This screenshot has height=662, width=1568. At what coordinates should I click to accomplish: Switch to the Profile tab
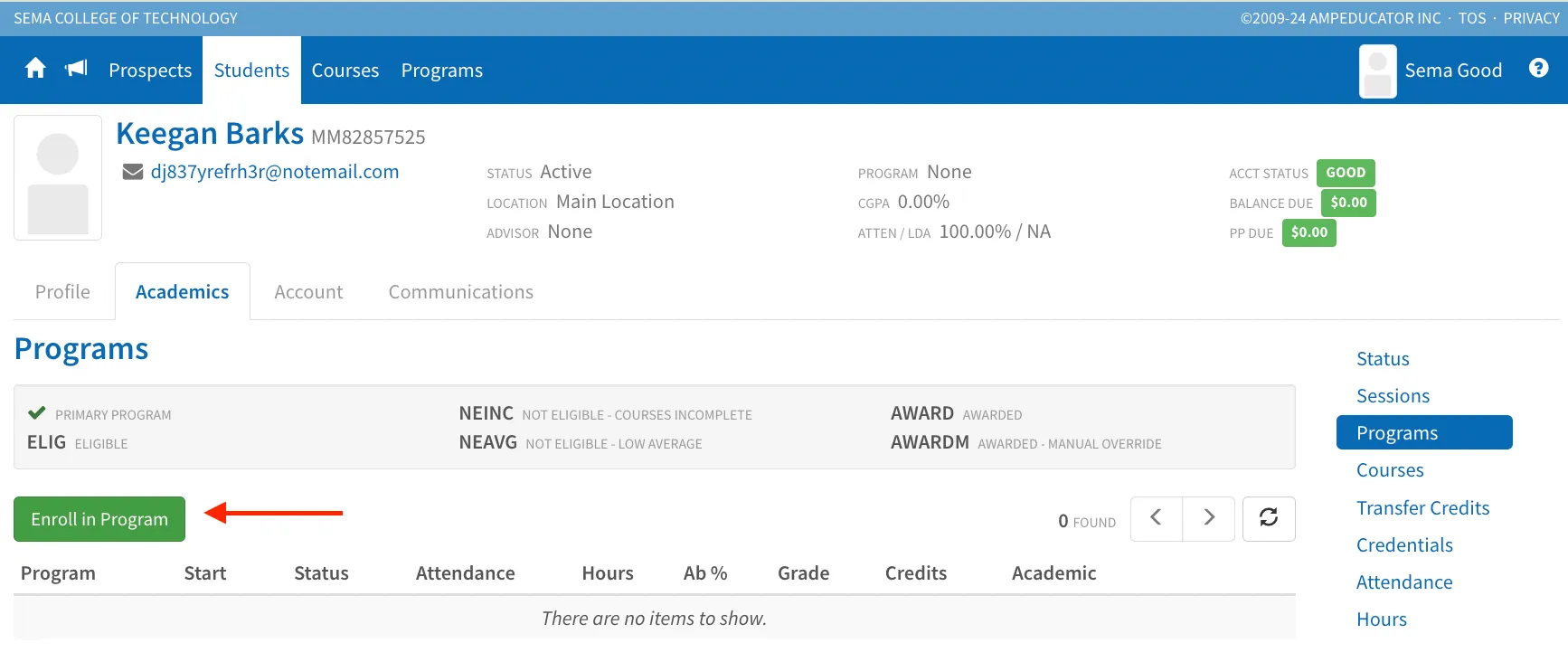[62, 292]
